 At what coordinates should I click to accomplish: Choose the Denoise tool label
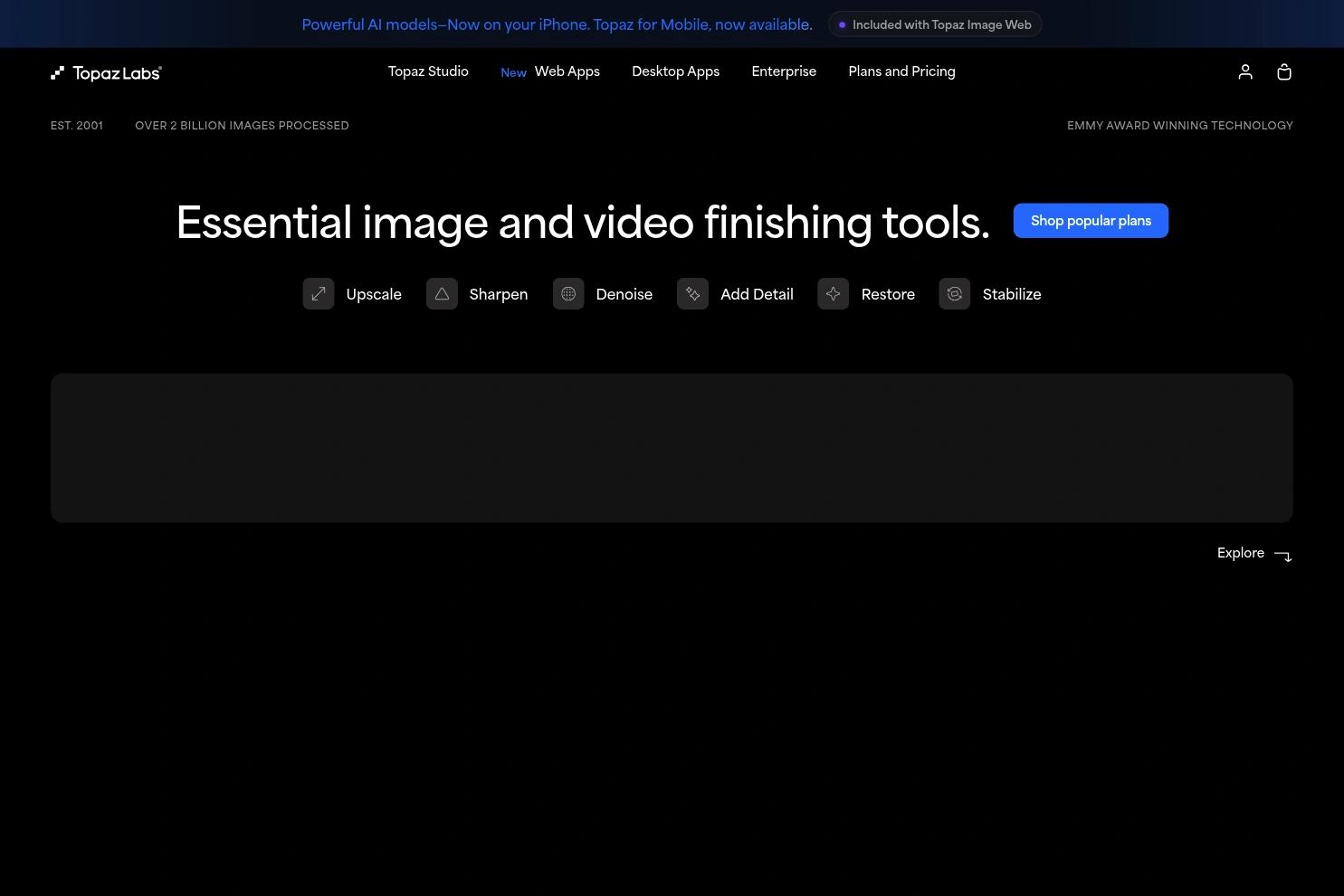624,294
